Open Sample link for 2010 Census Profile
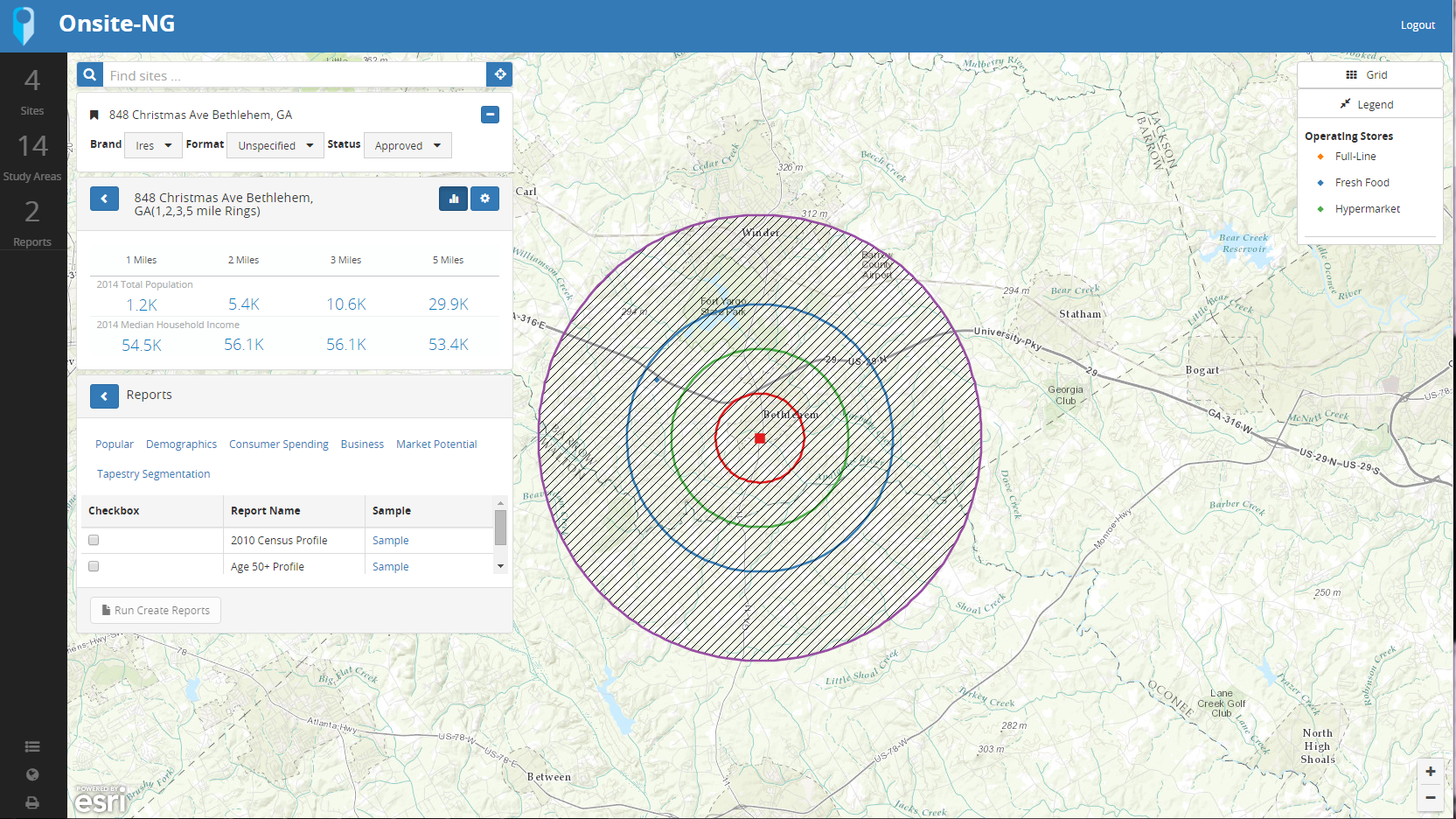 click(x=390, y=541)
